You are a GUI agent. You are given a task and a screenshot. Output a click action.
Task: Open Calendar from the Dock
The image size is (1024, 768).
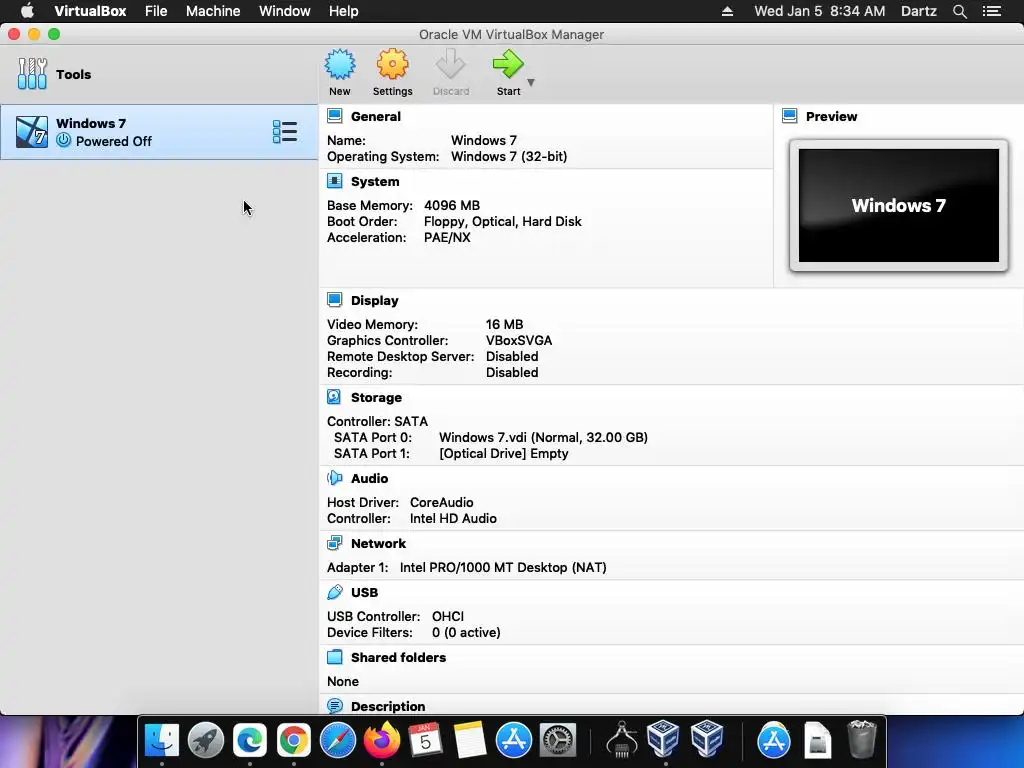click(425, 740)
